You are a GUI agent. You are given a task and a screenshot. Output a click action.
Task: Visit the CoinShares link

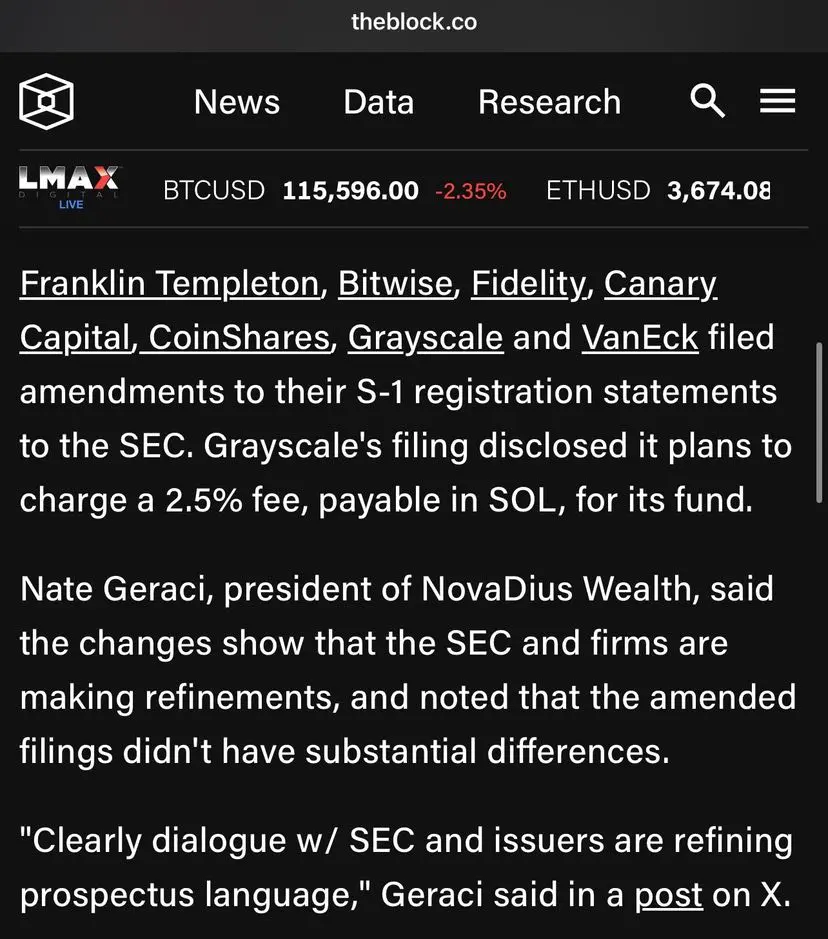tap(239, 338)
